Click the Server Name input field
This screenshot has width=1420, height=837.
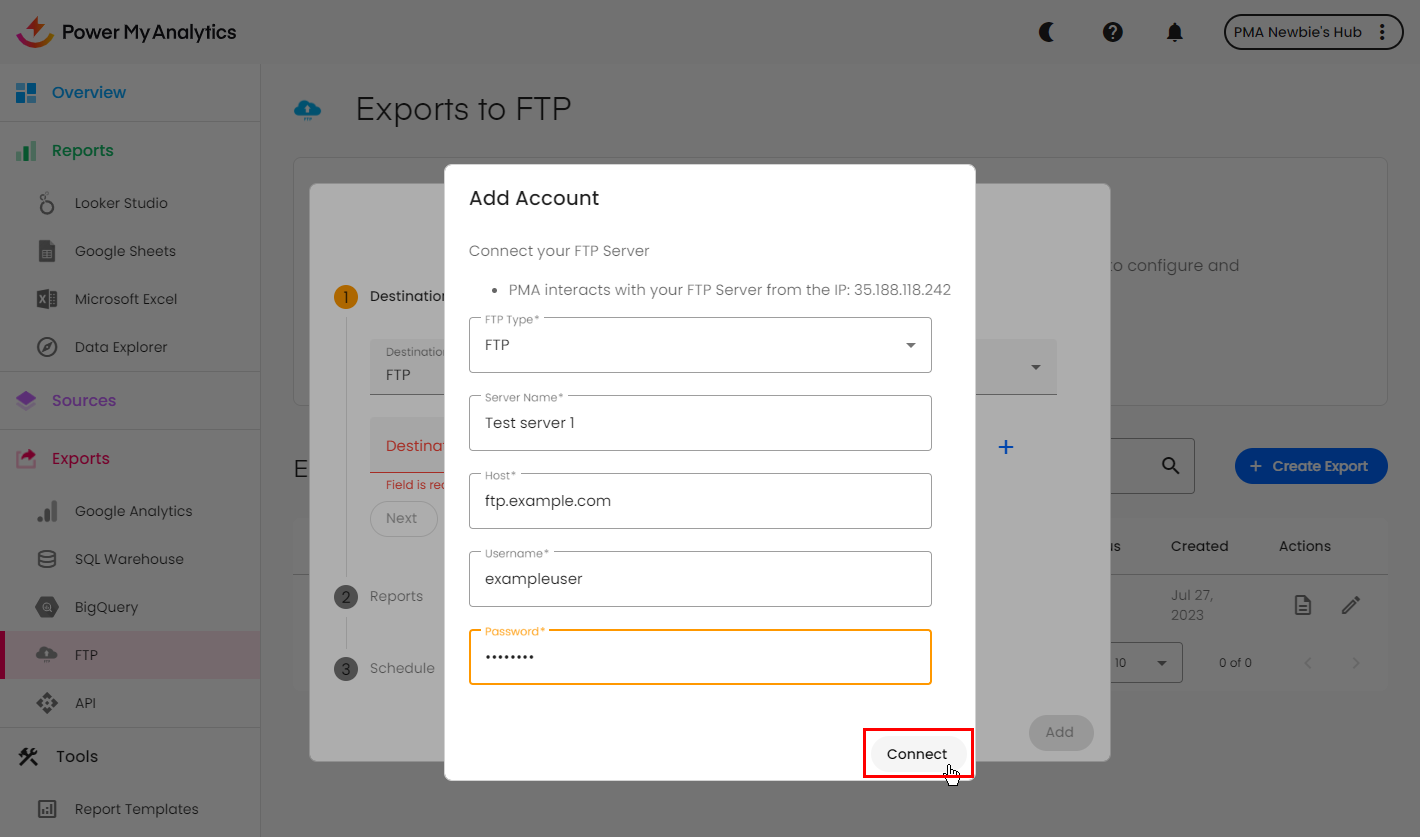point(700,423)
